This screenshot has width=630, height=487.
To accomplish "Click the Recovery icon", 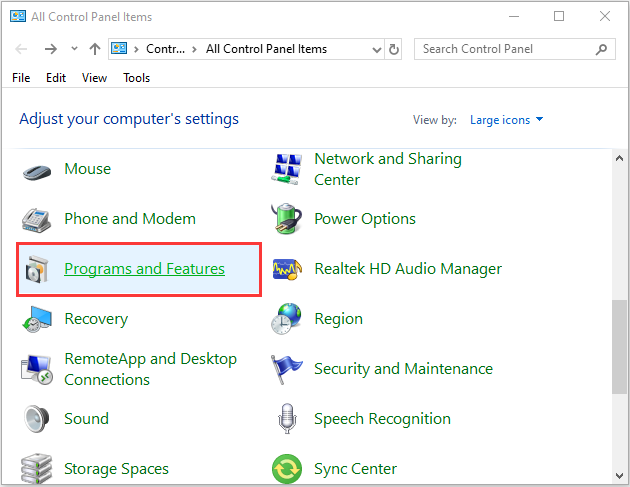I will (37, 319).
